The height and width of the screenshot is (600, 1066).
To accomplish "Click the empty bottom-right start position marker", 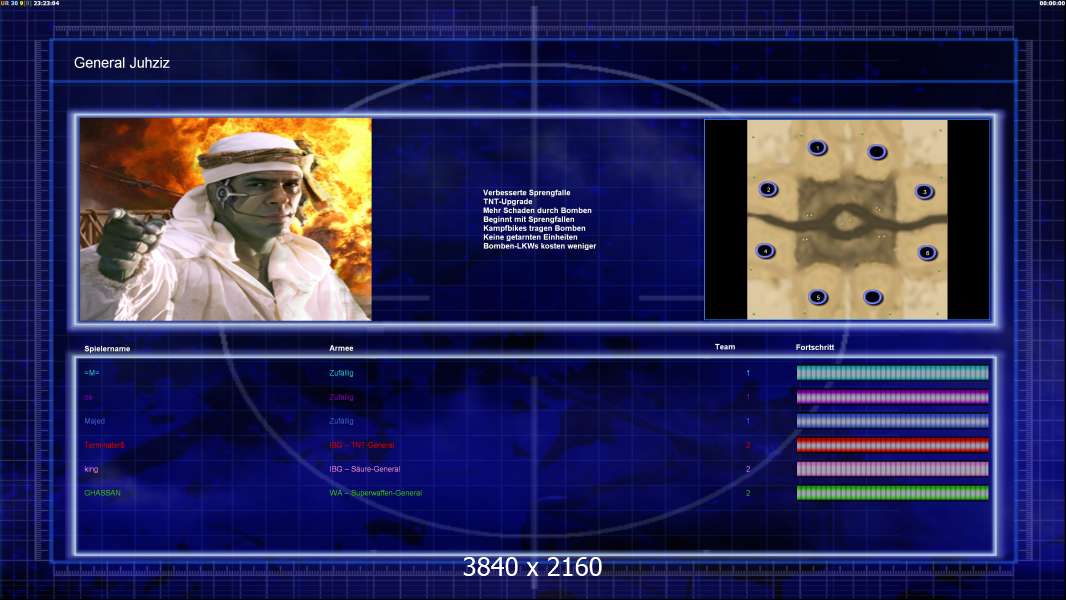I will (x=873, y=297).
